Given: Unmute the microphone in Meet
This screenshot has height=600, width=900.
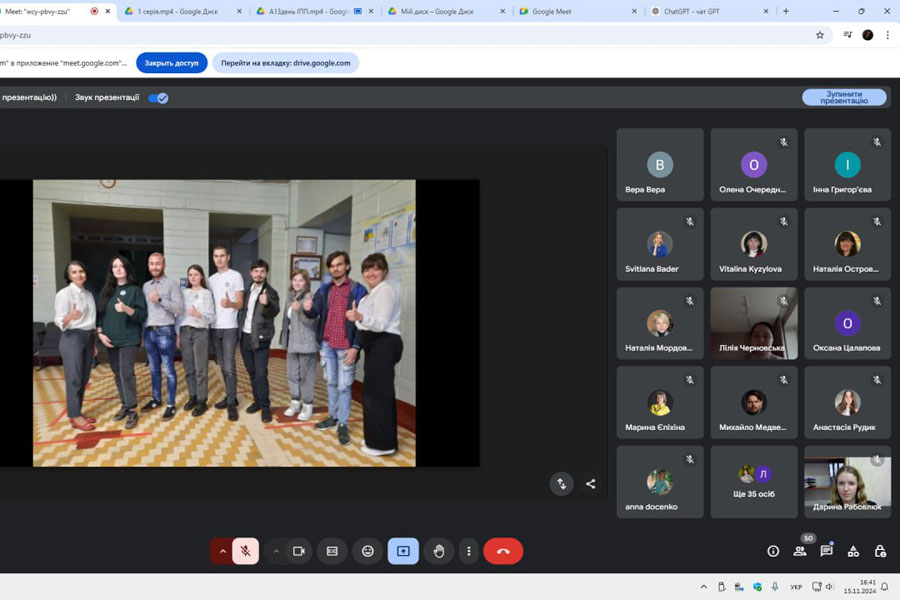Looking at the screenshot, I should pyautogui.click(x=245, y=551).
